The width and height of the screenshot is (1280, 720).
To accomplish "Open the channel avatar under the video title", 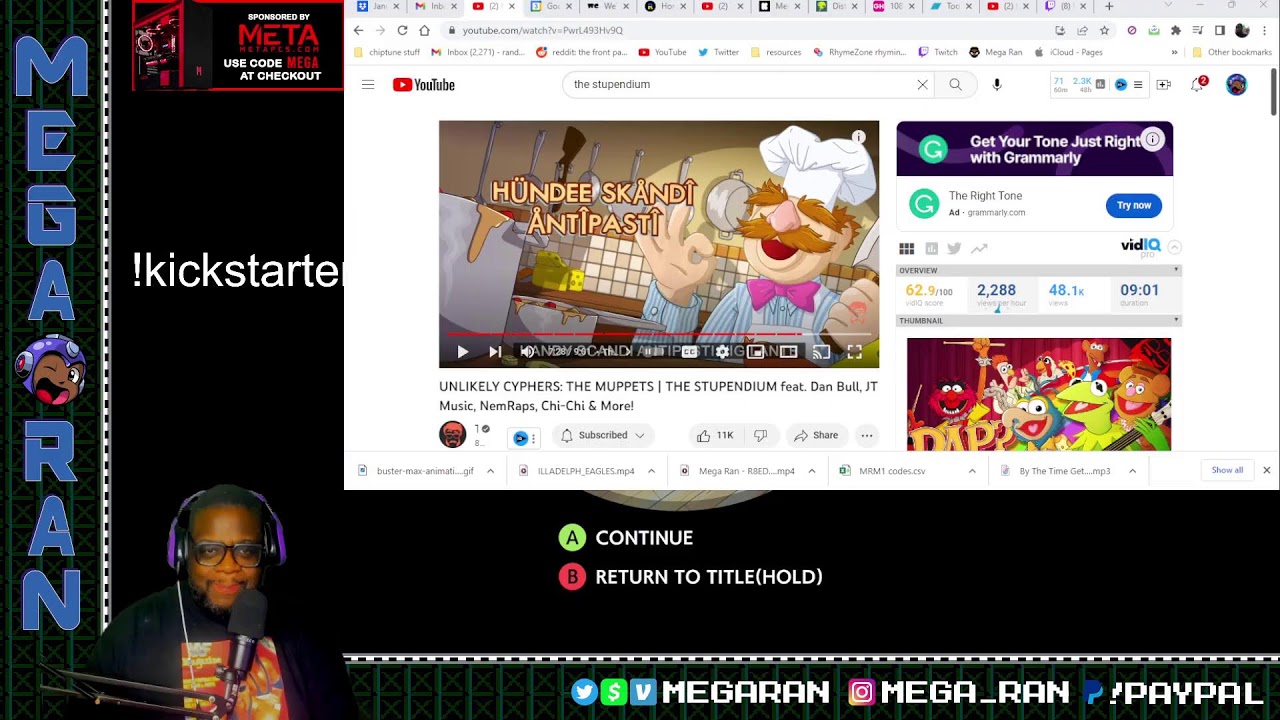I will click(x=453, y=435).
